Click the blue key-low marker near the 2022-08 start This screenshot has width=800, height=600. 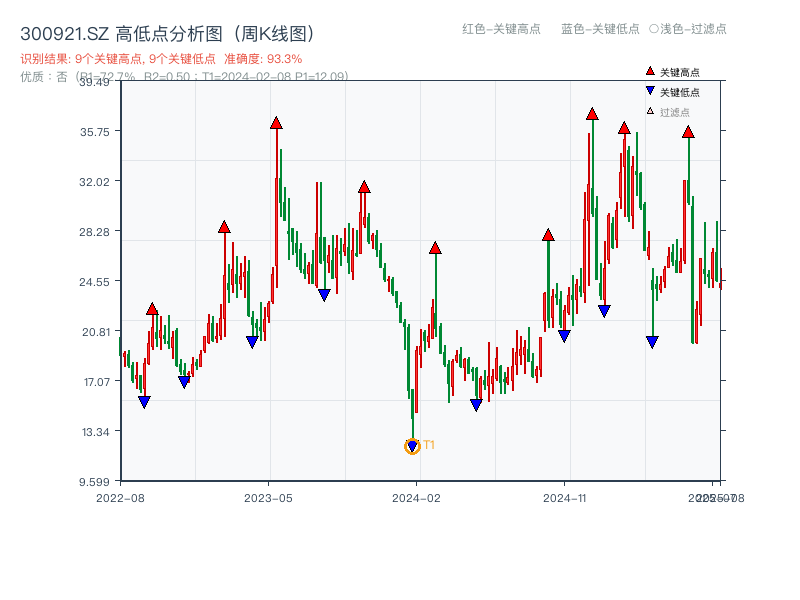pyautogui.click(x=142, y=401)
